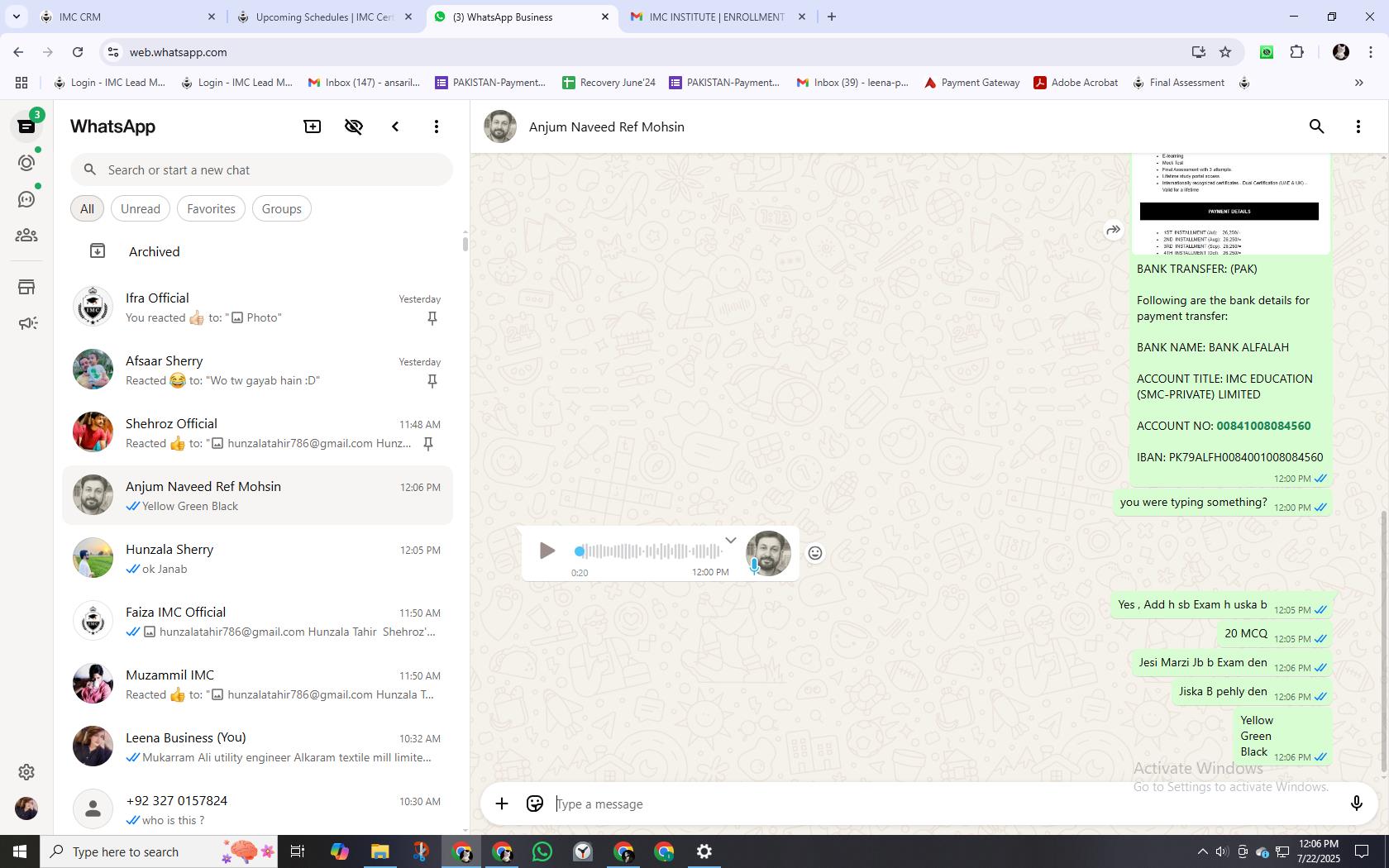The height and width of the screenshot is (868, 1389).
Task: Open the +92 327 0157824 chat
Action: coord(257,810)
